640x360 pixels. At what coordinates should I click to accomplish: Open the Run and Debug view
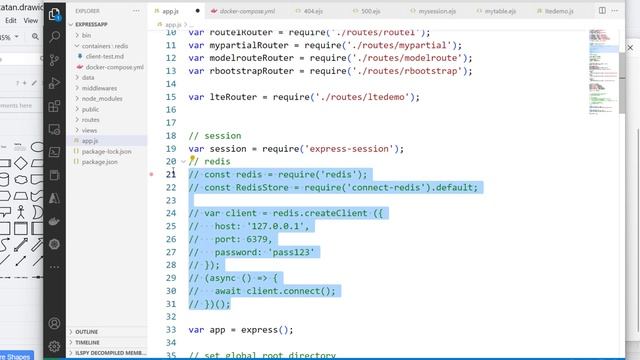[54, 83]
